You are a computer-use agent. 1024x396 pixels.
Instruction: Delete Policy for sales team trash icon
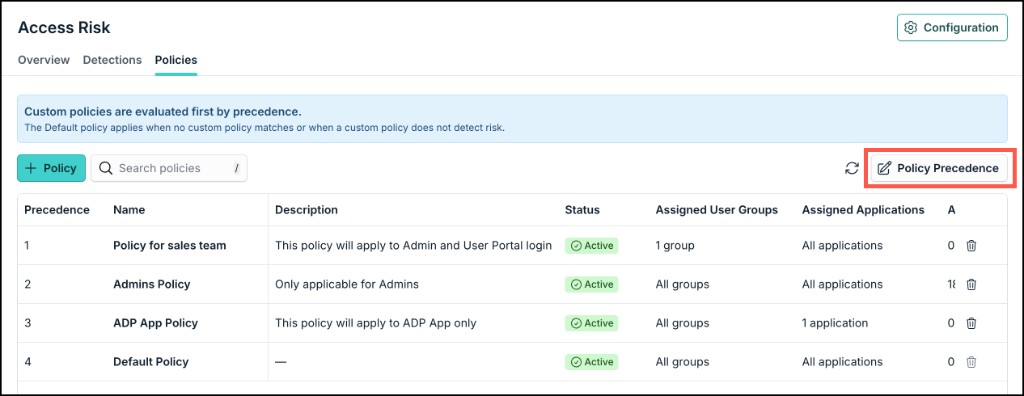click(971, 246)
